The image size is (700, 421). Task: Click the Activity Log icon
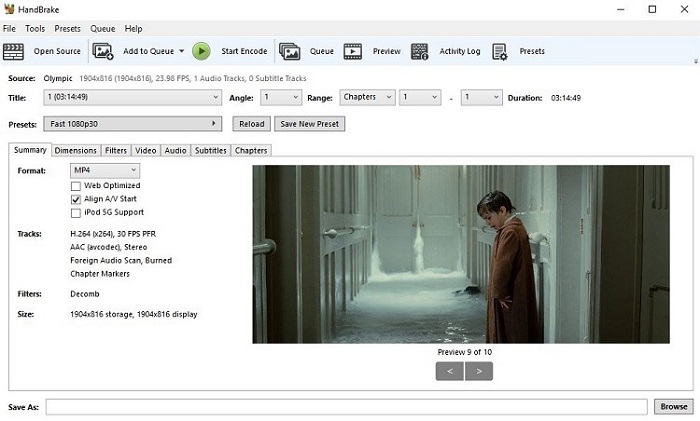[x=420, y=51]
